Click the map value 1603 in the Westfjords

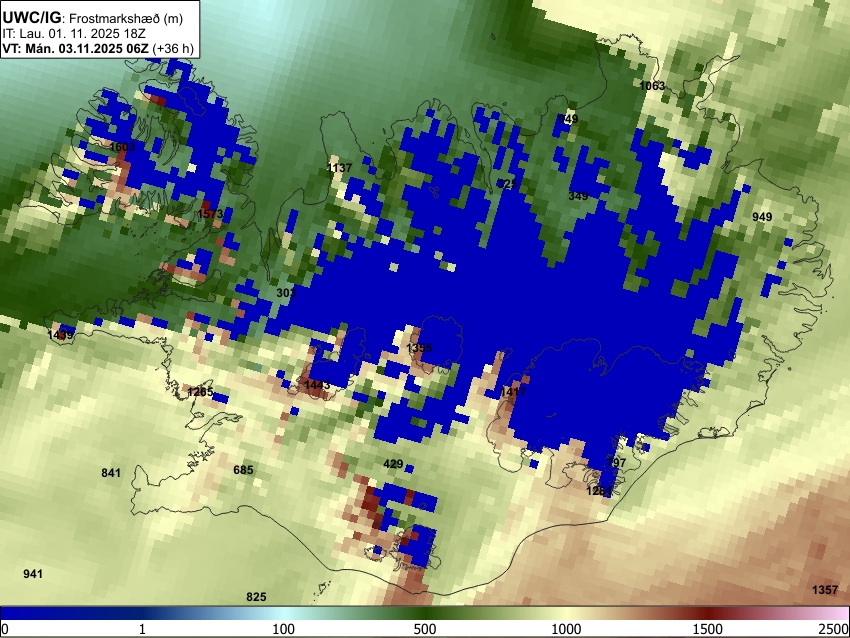[x=123, y=147]
